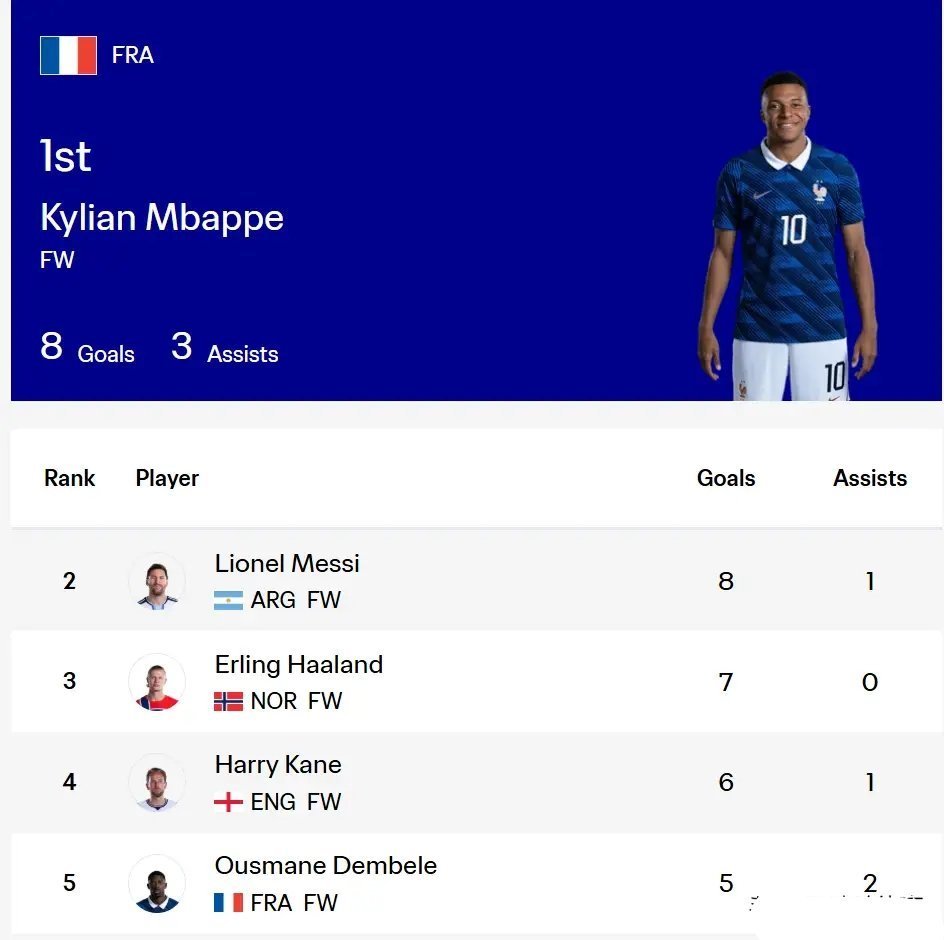Open the Harry Kane player link
944x940 pixels.
[x=278, y=765]
